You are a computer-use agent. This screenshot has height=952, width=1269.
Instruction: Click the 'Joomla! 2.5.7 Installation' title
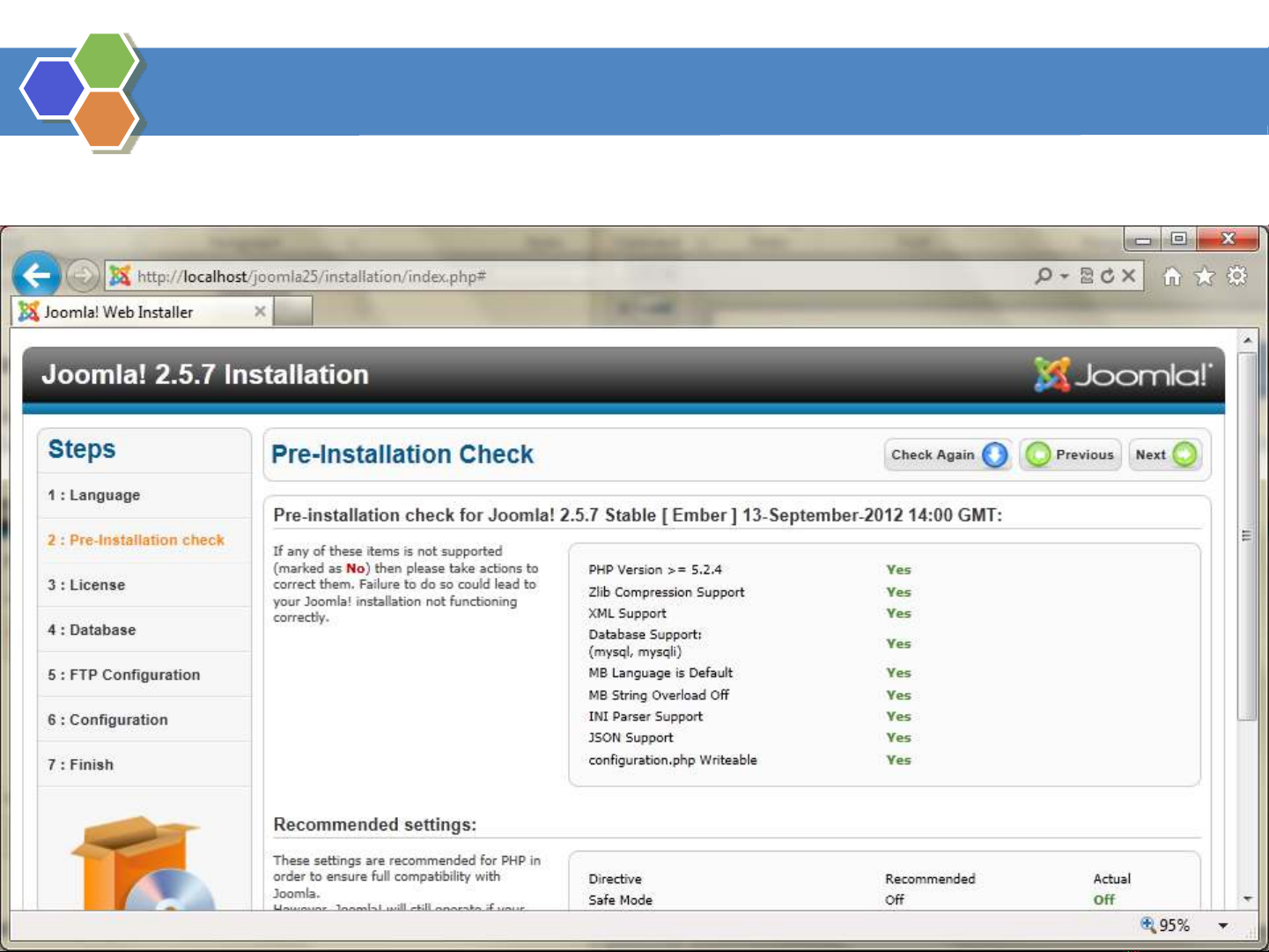click(x=205, y=374)
